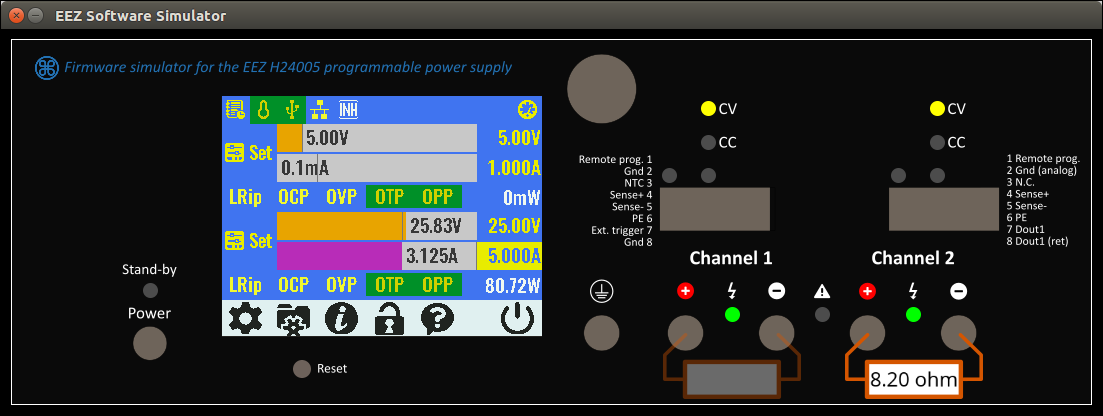Click the USB status icon

point(292,110)
